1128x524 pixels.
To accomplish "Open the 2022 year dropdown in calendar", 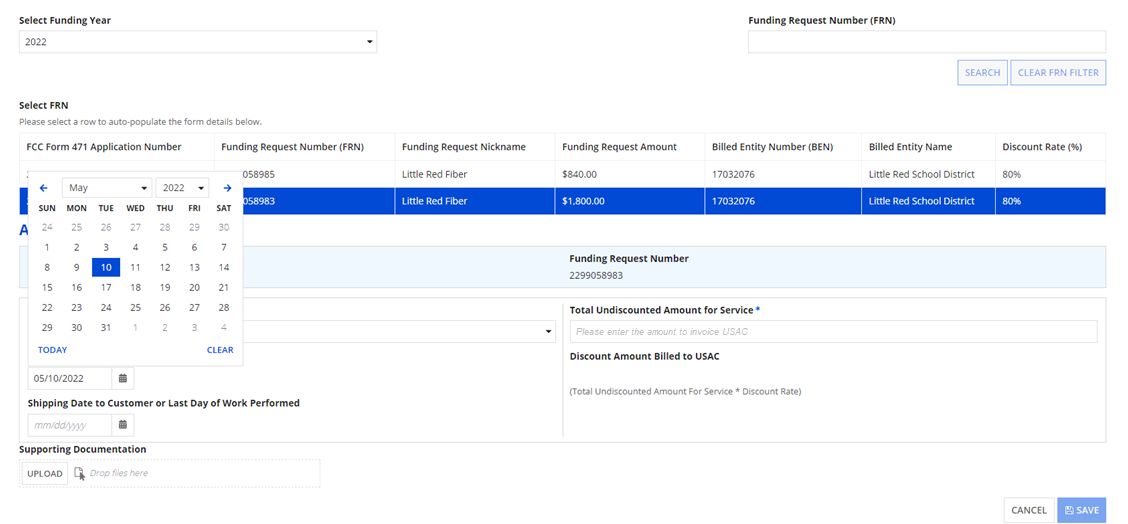I will point(182,188).
